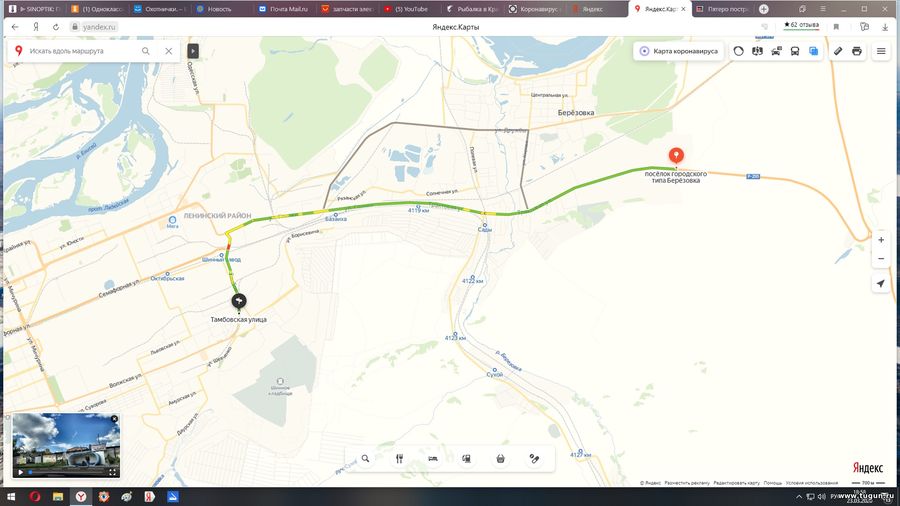Viewport: 900px width, 506px height.
Task: Open the panoramas circle icon in map toolbar
Action: [738, 51]
